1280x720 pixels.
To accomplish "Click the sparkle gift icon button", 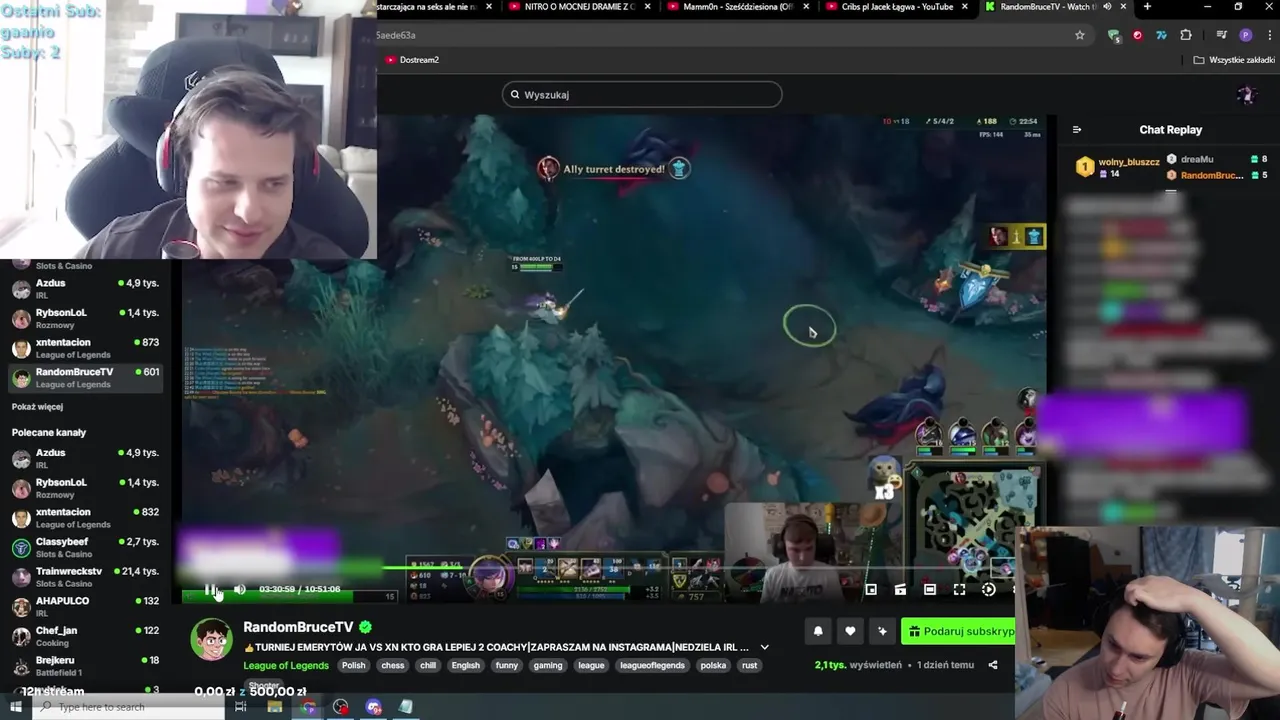I will tap(882, 631).
